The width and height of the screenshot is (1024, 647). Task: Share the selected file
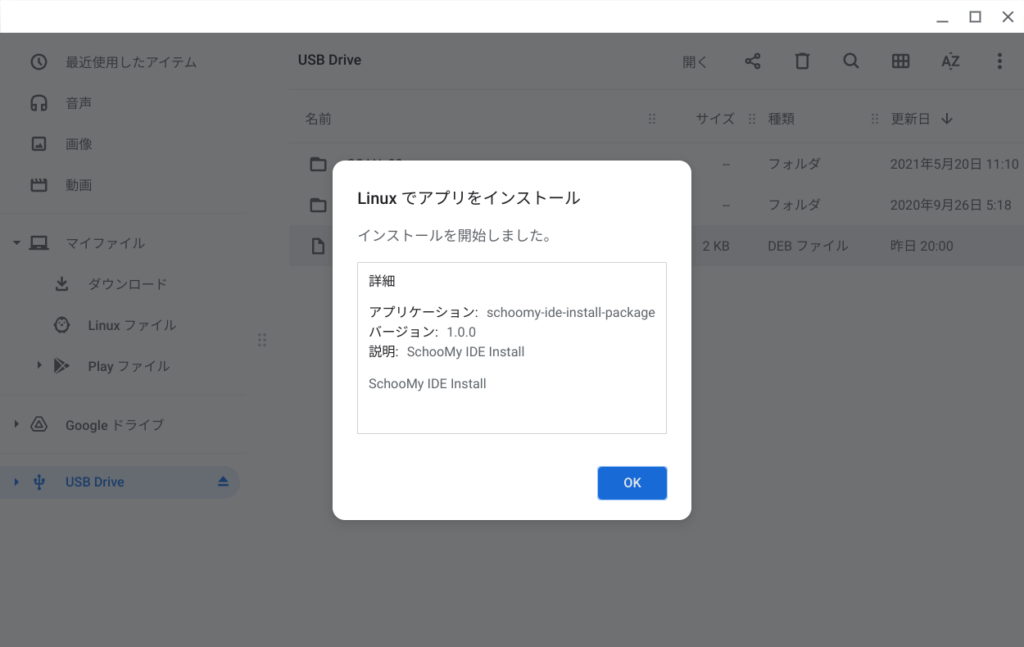point(752,61)
